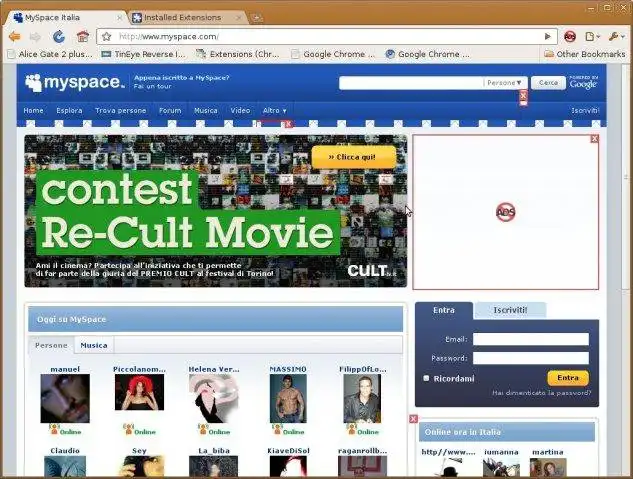Toggle the Ricordami checkbox

426,379
